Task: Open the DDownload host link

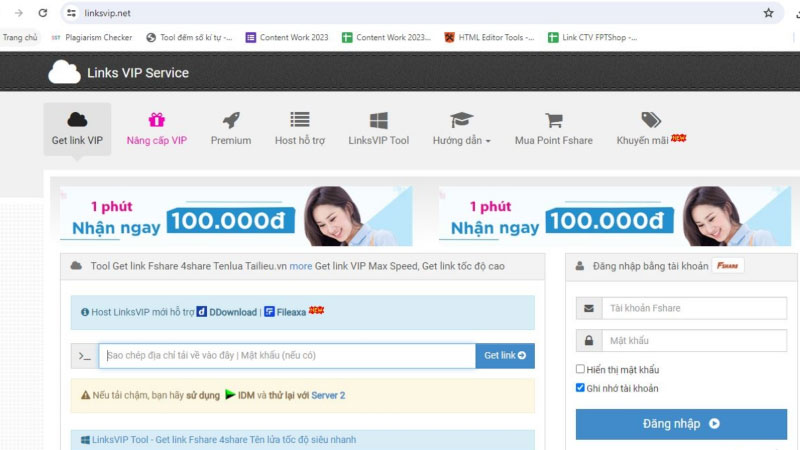Action: coord(227,312)
